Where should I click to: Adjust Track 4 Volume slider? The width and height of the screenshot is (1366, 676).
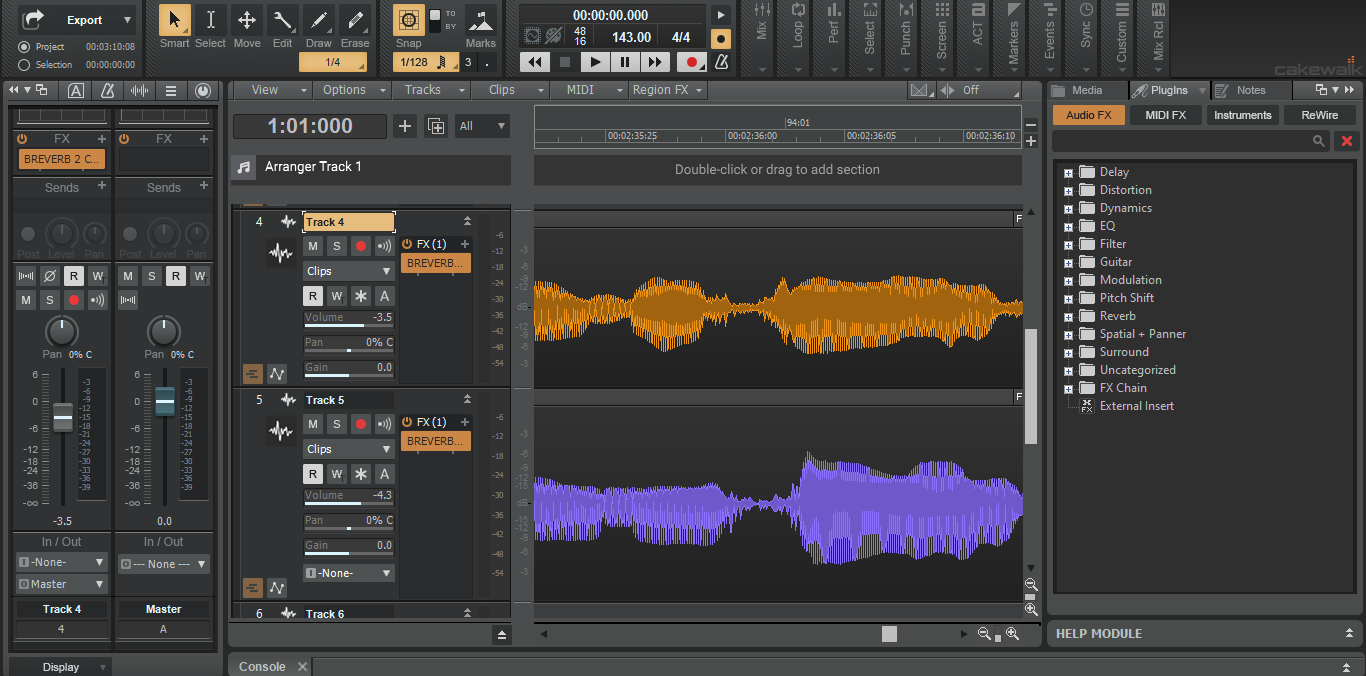pyautogui.click(x=349, y=319)
